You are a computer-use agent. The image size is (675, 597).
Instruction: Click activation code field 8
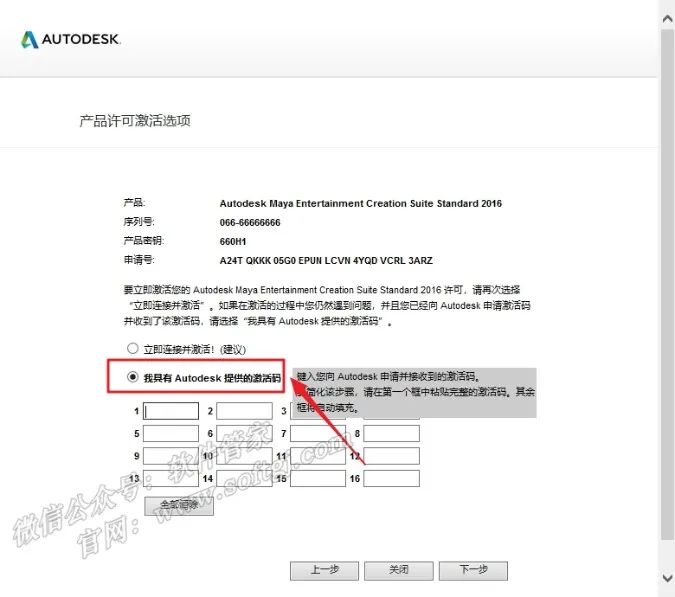click(391, 433)
